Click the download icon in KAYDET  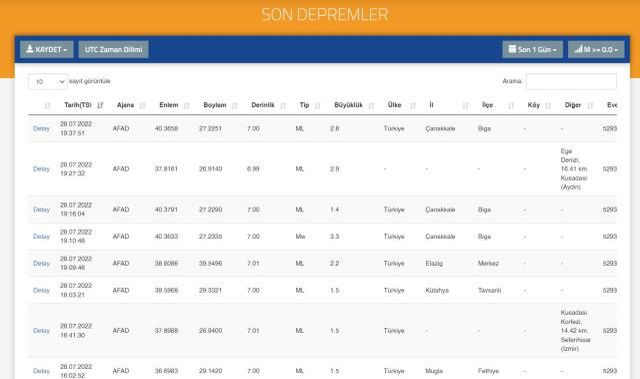(x=30, y=49)
